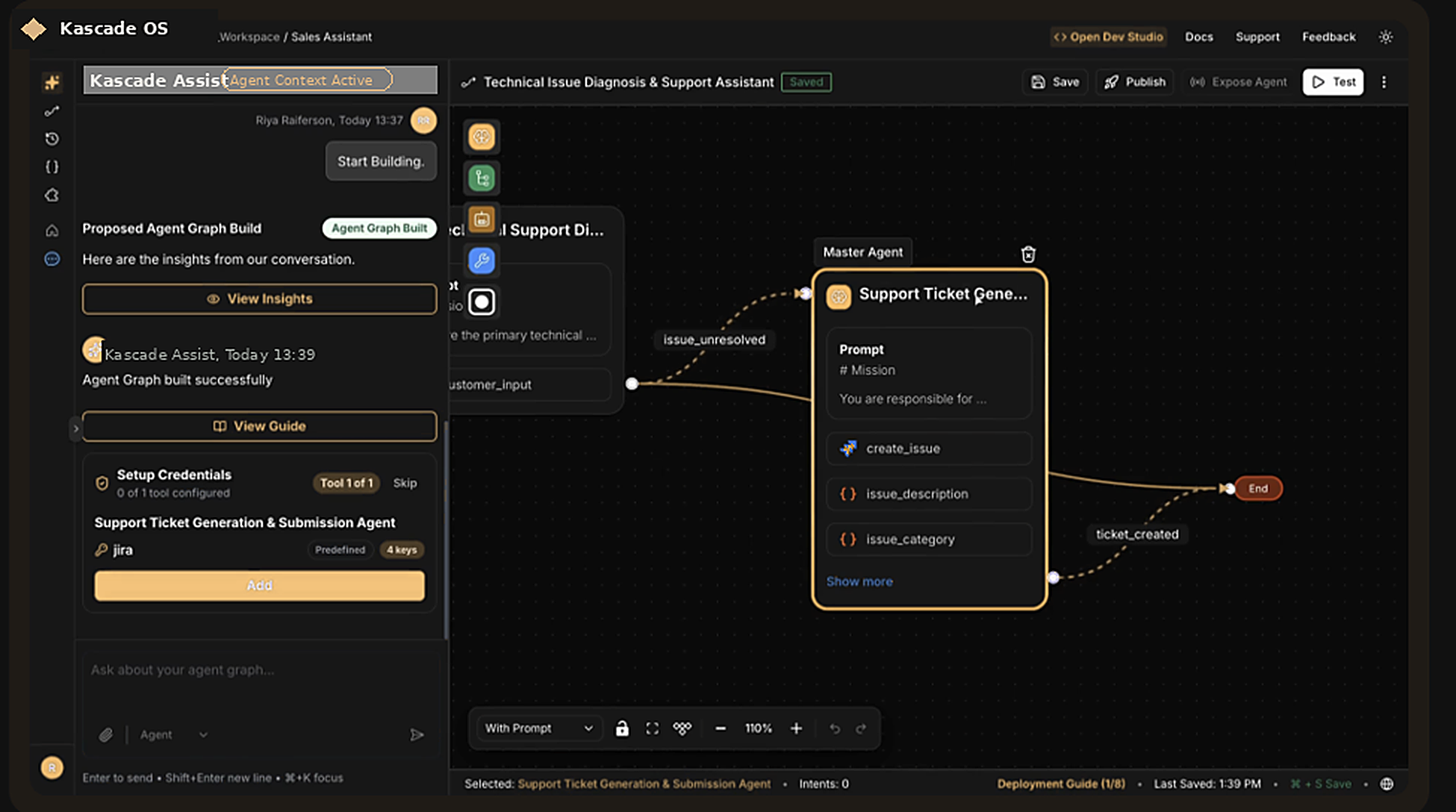Click the auto-layout icon in canvas toolbar
1456x812 pixels.
coord(682,728)
